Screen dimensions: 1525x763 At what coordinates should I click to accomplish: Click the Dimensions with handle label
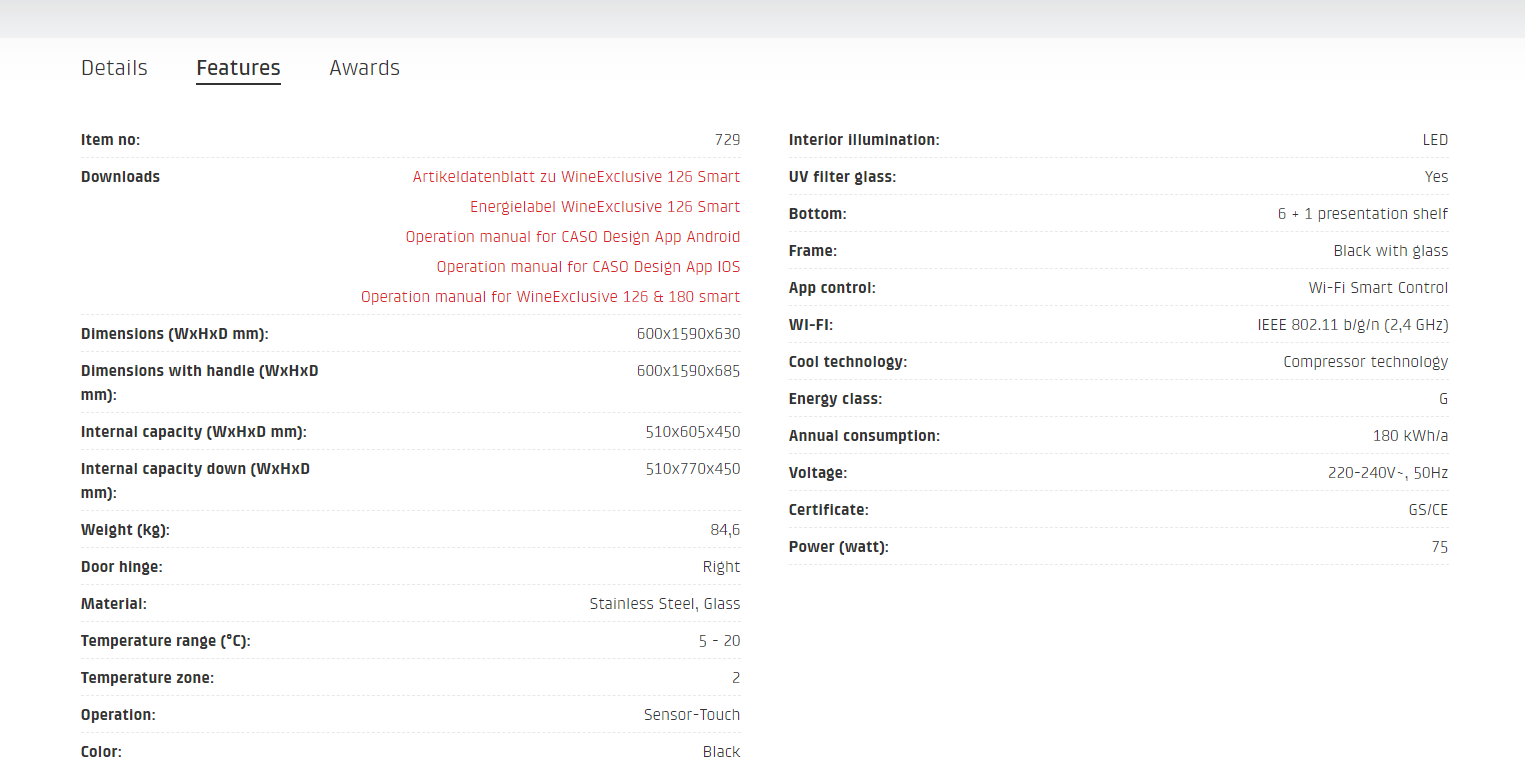tap(200, 383)
